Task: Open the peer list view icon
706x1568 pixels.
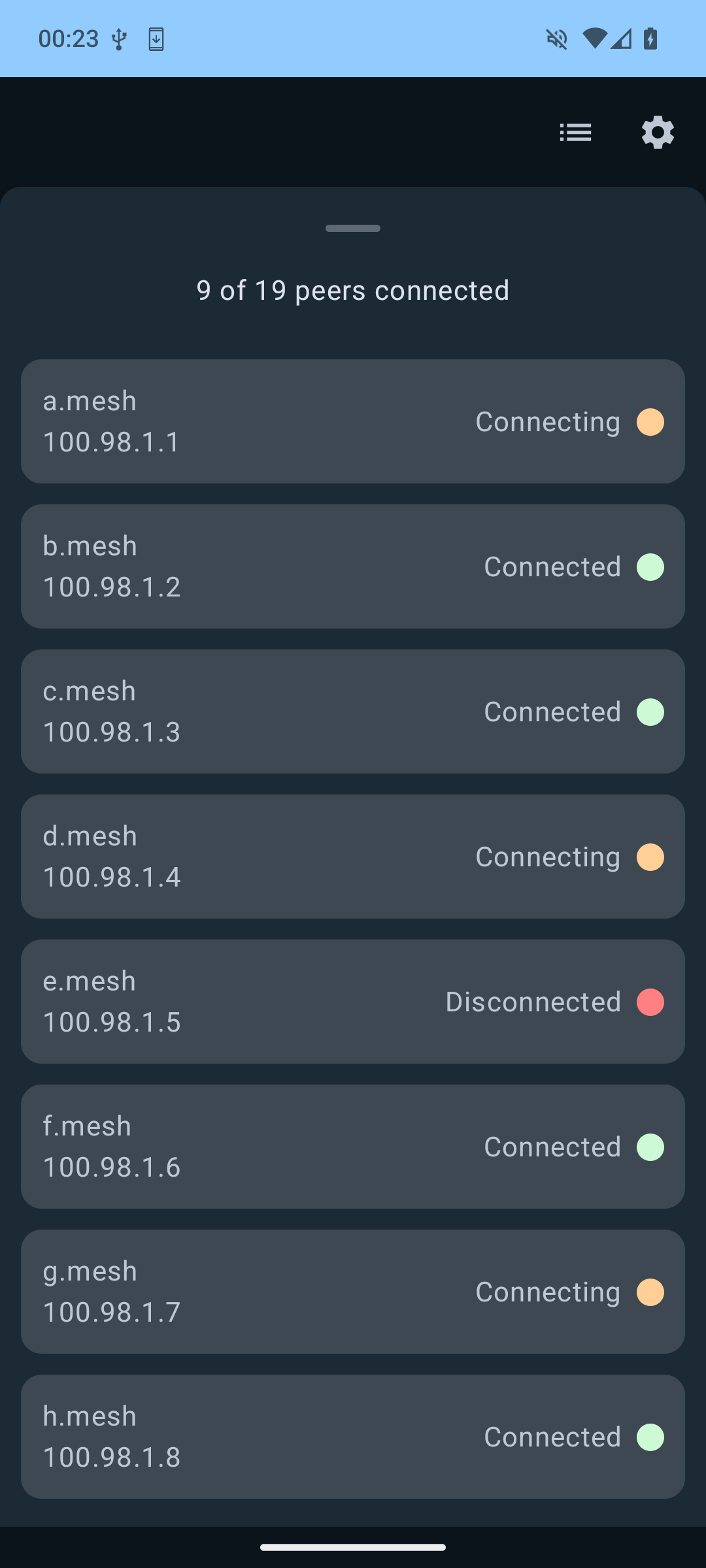Action: point(575,133)
